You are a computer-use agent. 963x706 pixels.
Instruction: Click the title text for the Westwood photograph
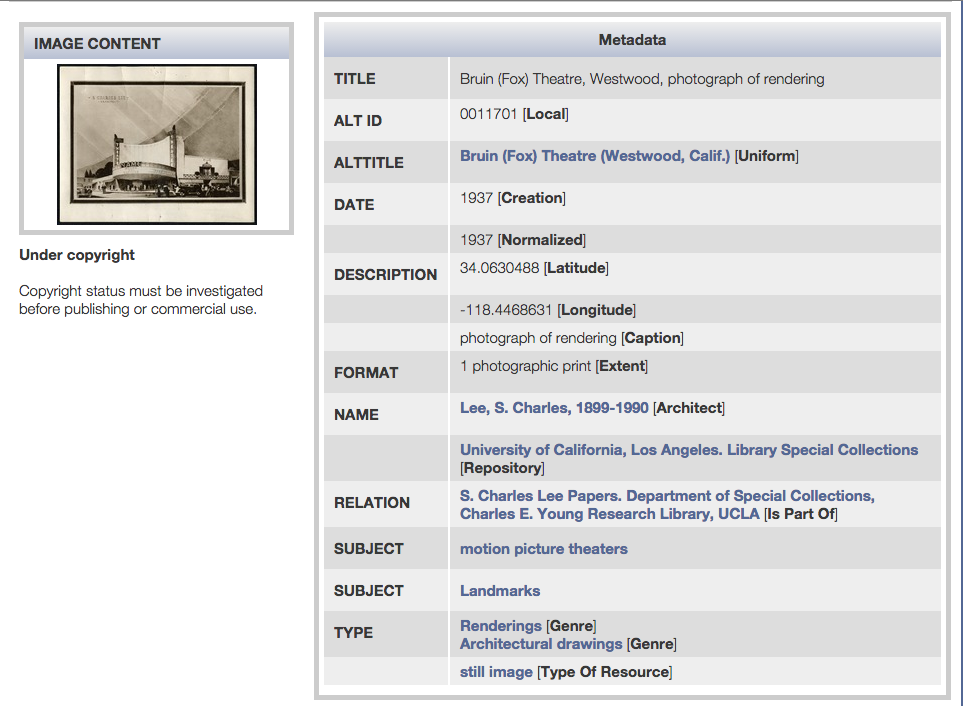click(x=642, y=79)
